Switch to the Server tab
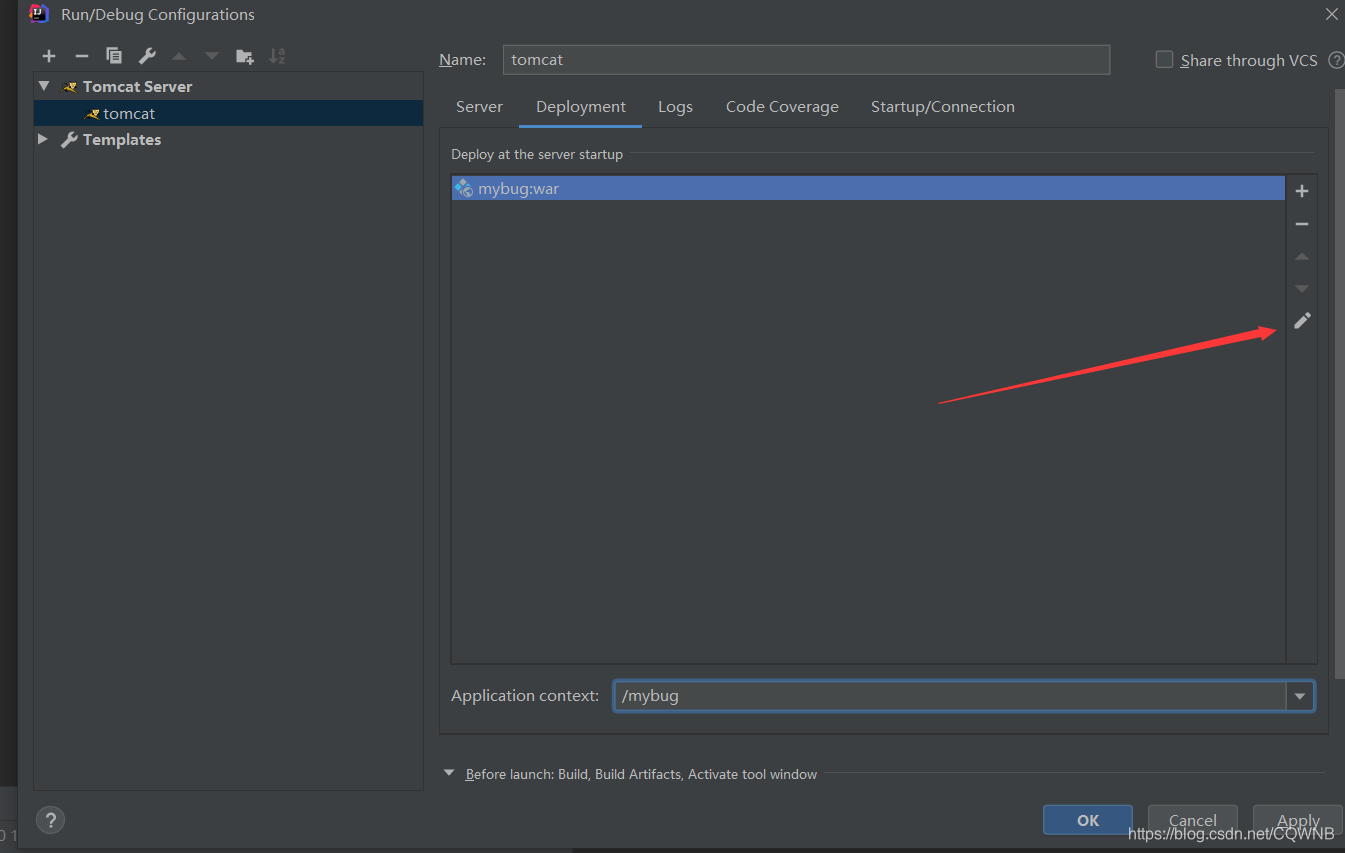Image resolution: width=1345 pixels, height=853 pixels. (479, 107)
